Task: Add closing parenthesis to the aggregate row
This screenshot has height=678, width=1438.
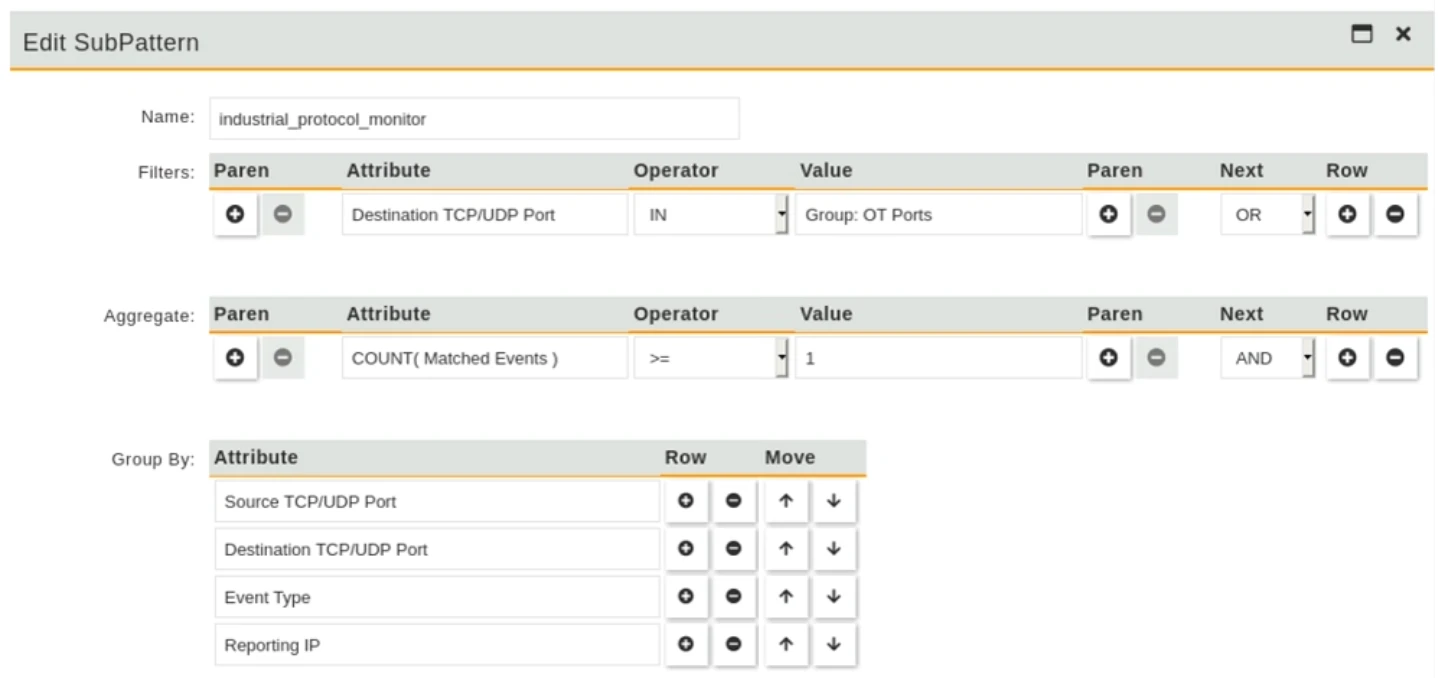Action: [x=1108, y=358]
